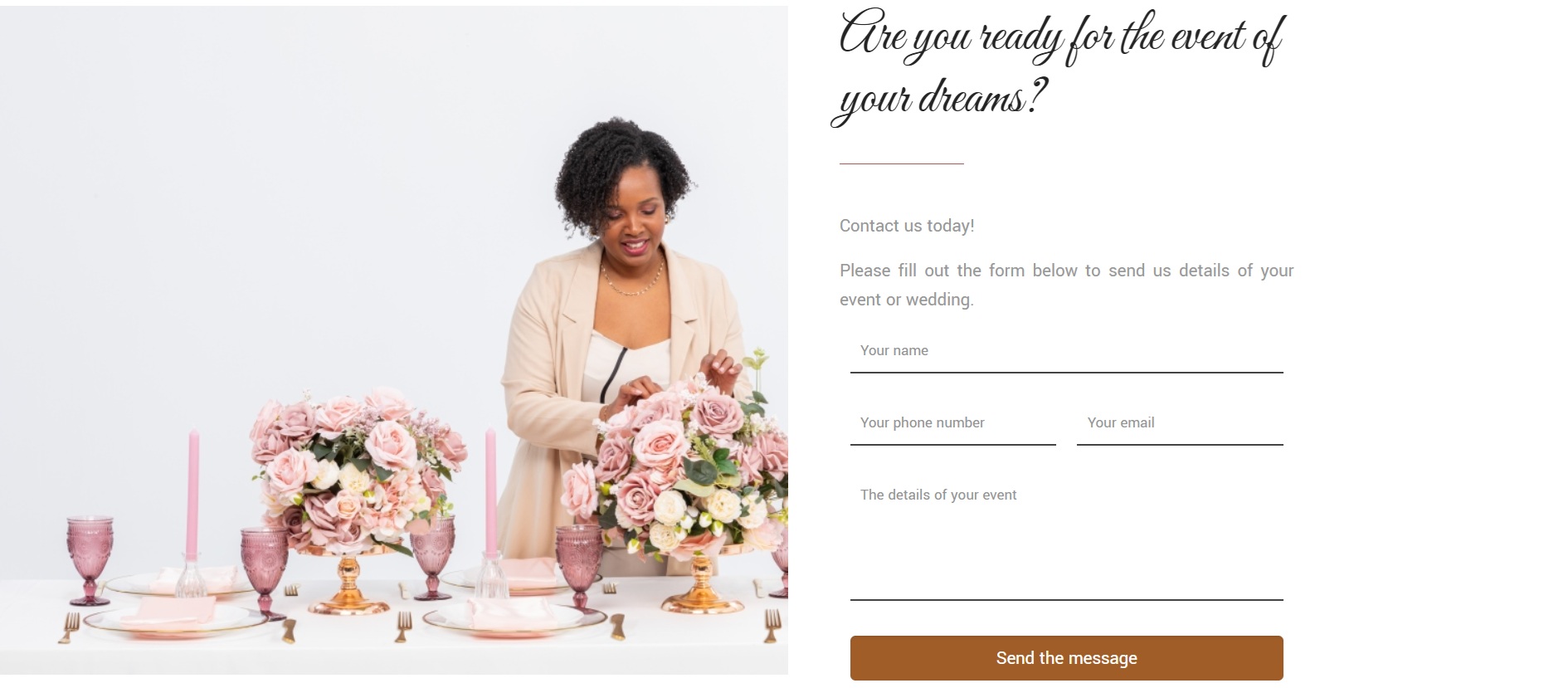Click the short divider line under heading
This screenshot has height=688, width=1568.
pyautogui.click(x=902, y=163)
